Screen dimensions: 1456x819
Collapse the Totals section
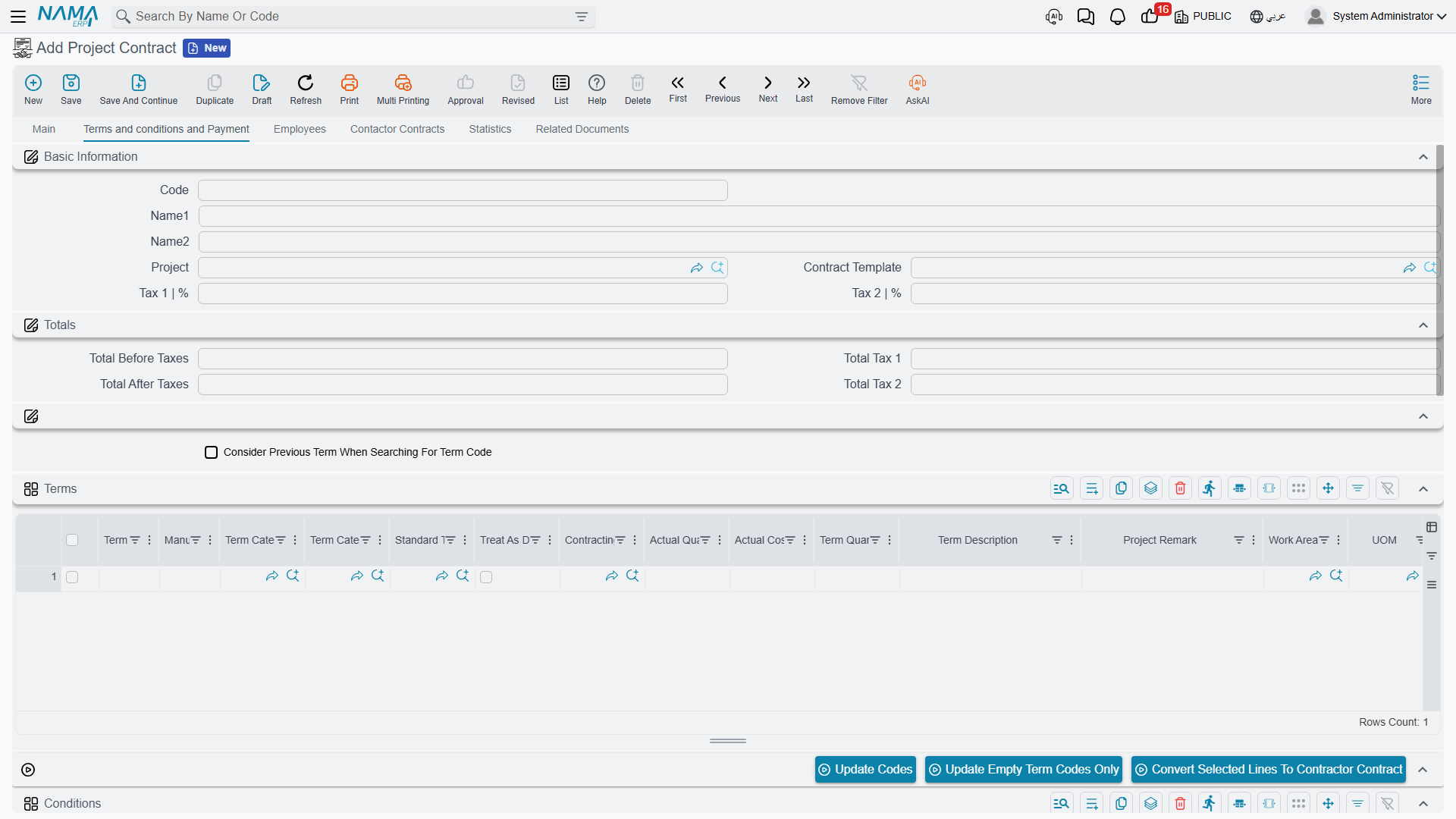(x=1423, y=325)
